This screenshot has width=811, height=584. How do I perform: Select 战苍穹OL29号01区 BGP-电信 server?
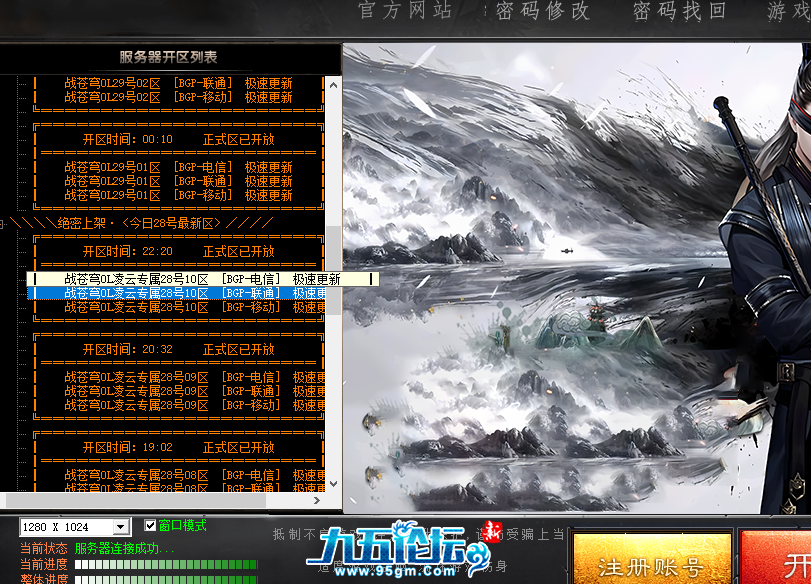178,168
